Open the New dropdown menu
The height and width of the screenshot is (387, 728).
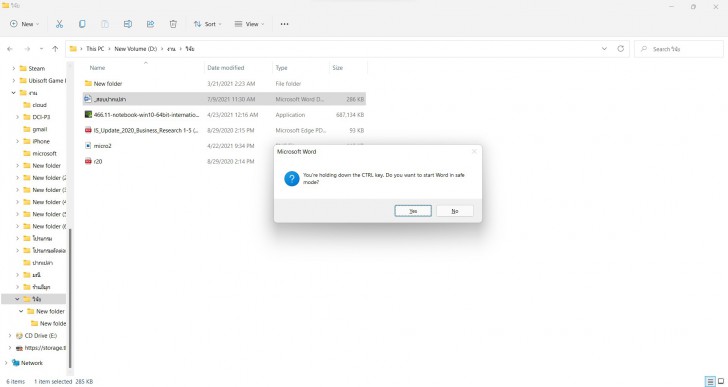[x=25, y=24]
